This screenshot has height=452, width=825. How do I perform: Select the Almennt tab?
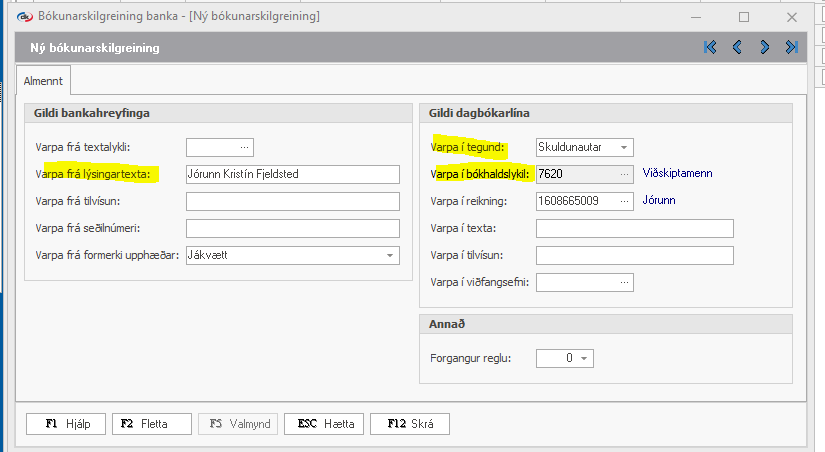(42, 79)
